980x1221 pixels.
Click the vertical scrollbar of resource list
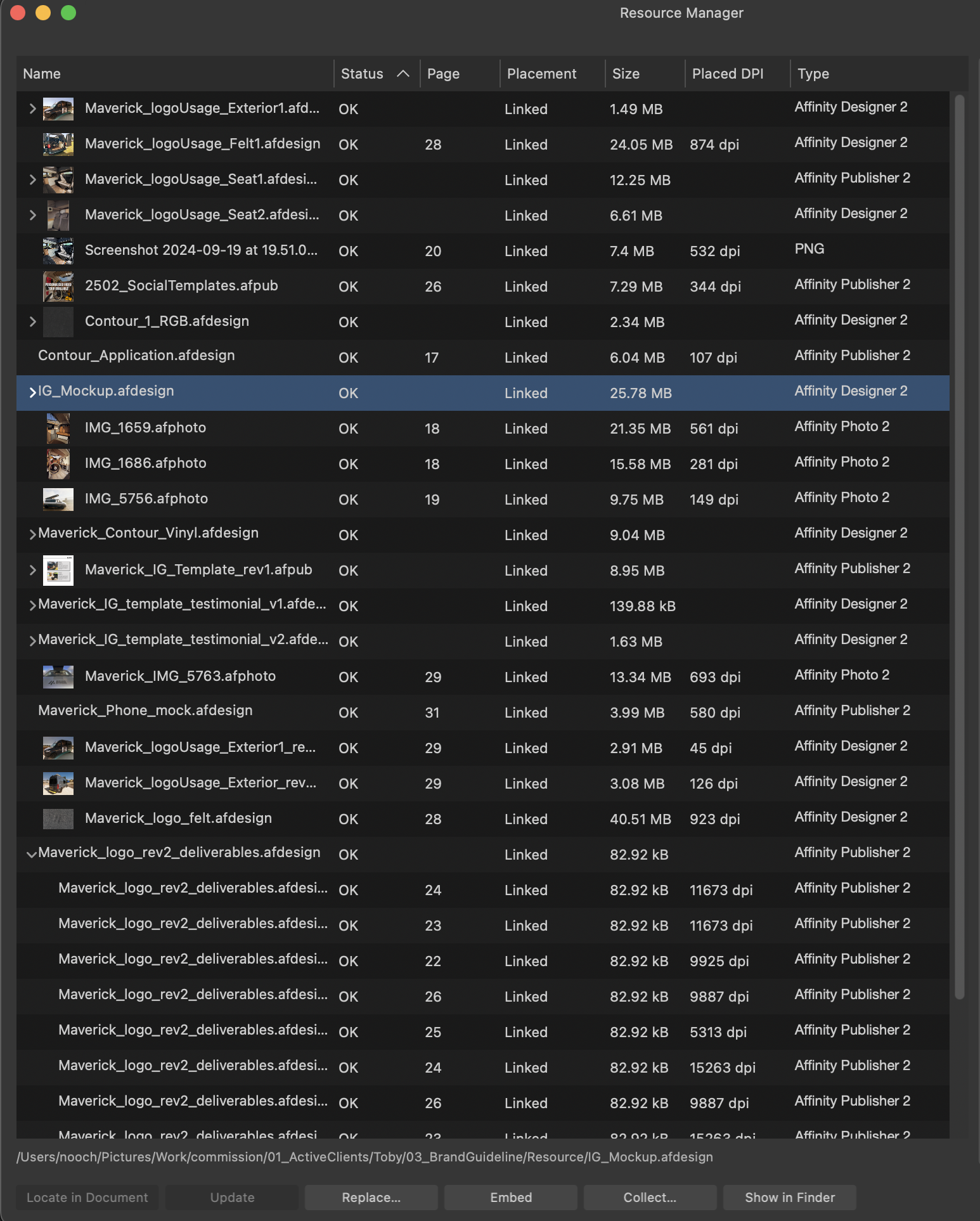(959, 546)
